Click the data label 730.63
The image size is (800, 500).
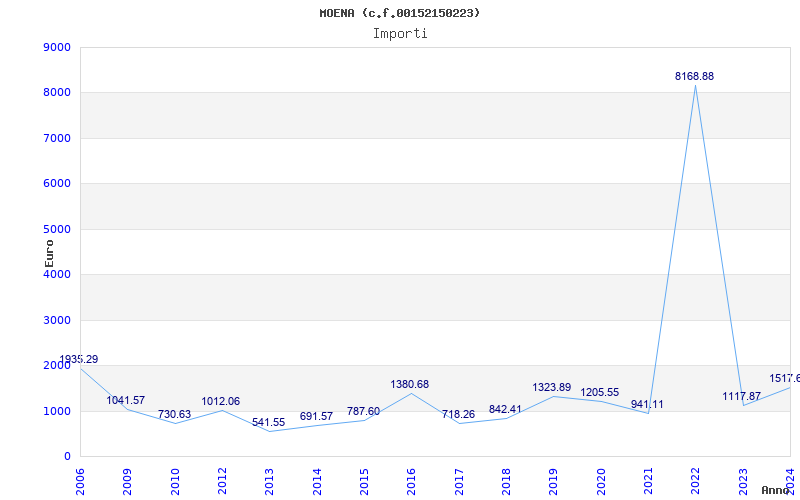(174, 414)
